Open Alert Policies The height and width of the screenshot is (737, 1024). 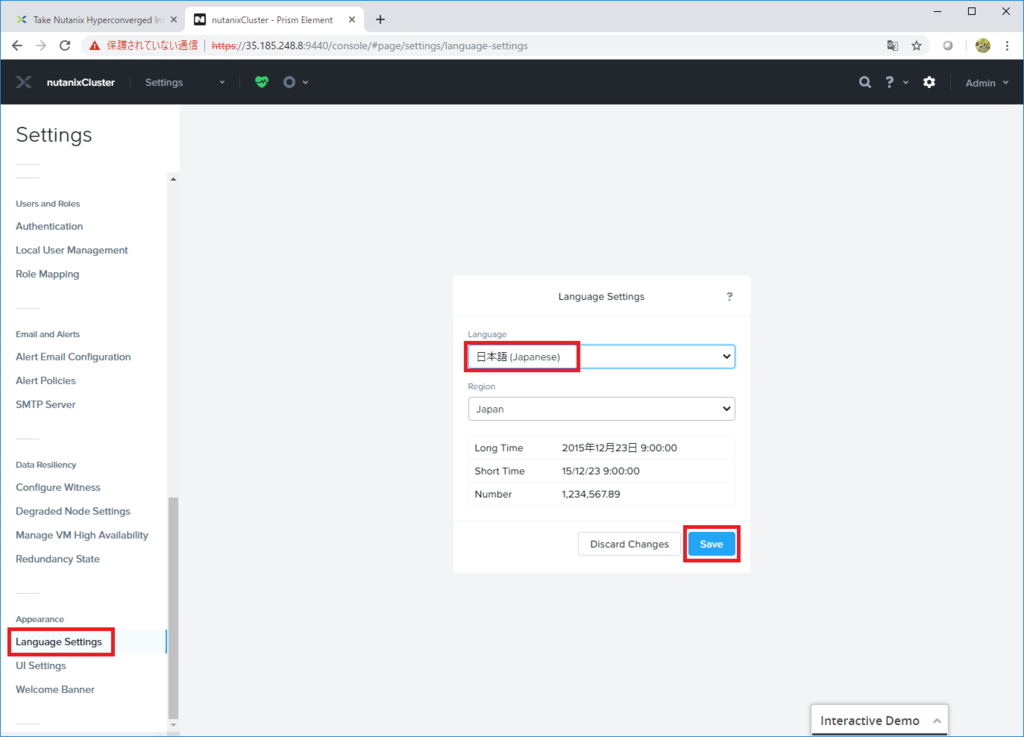coord(46,381)
